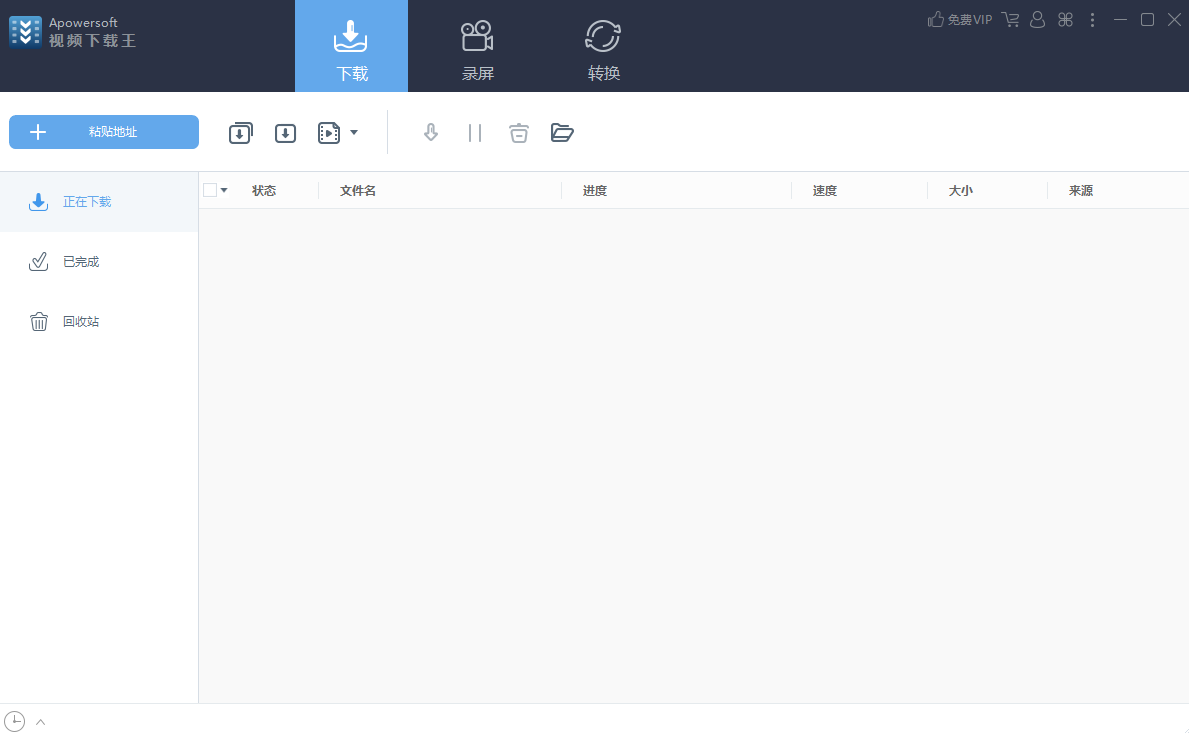This screenshot has width=1189, height=733.
Task: Click the start download arrow icon
Action: pyautogui.click(x=431, y=133)
